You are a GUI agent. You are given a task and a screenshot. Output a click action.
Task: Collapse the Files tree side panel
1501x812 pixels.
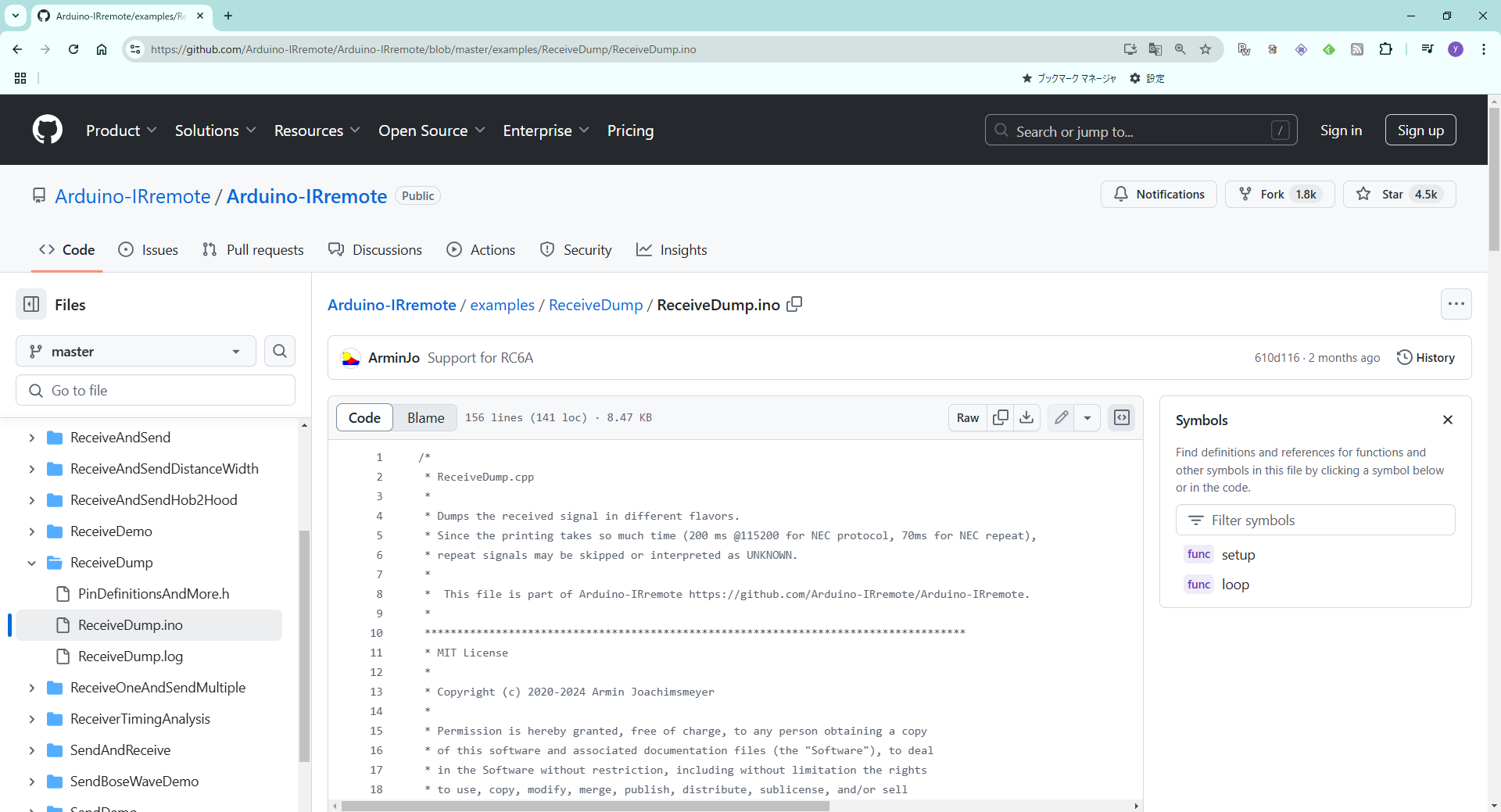31,304
